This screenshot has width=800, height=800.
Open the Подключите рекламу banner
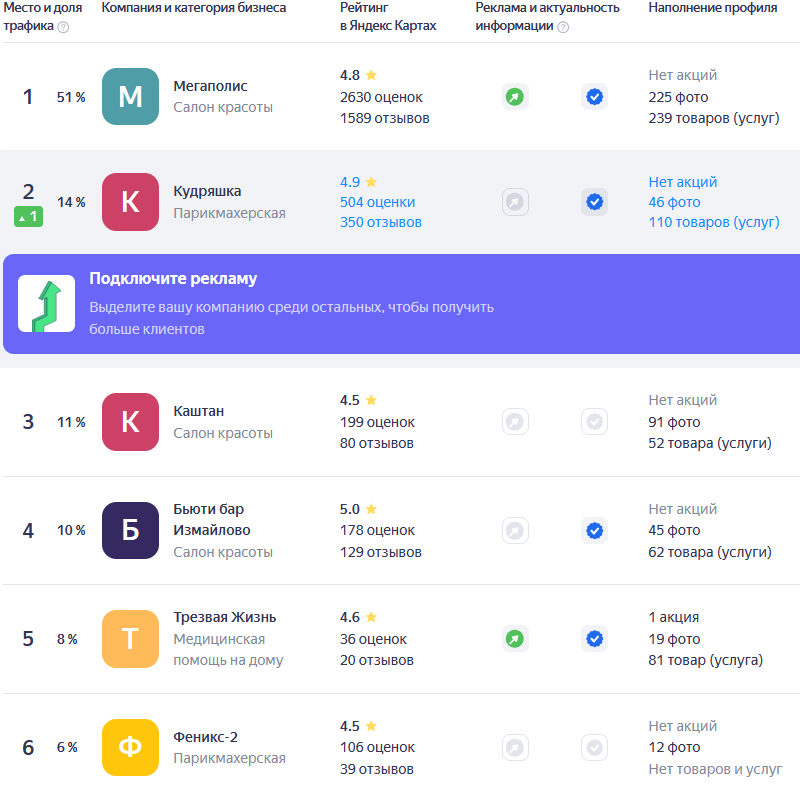[400, 304]
